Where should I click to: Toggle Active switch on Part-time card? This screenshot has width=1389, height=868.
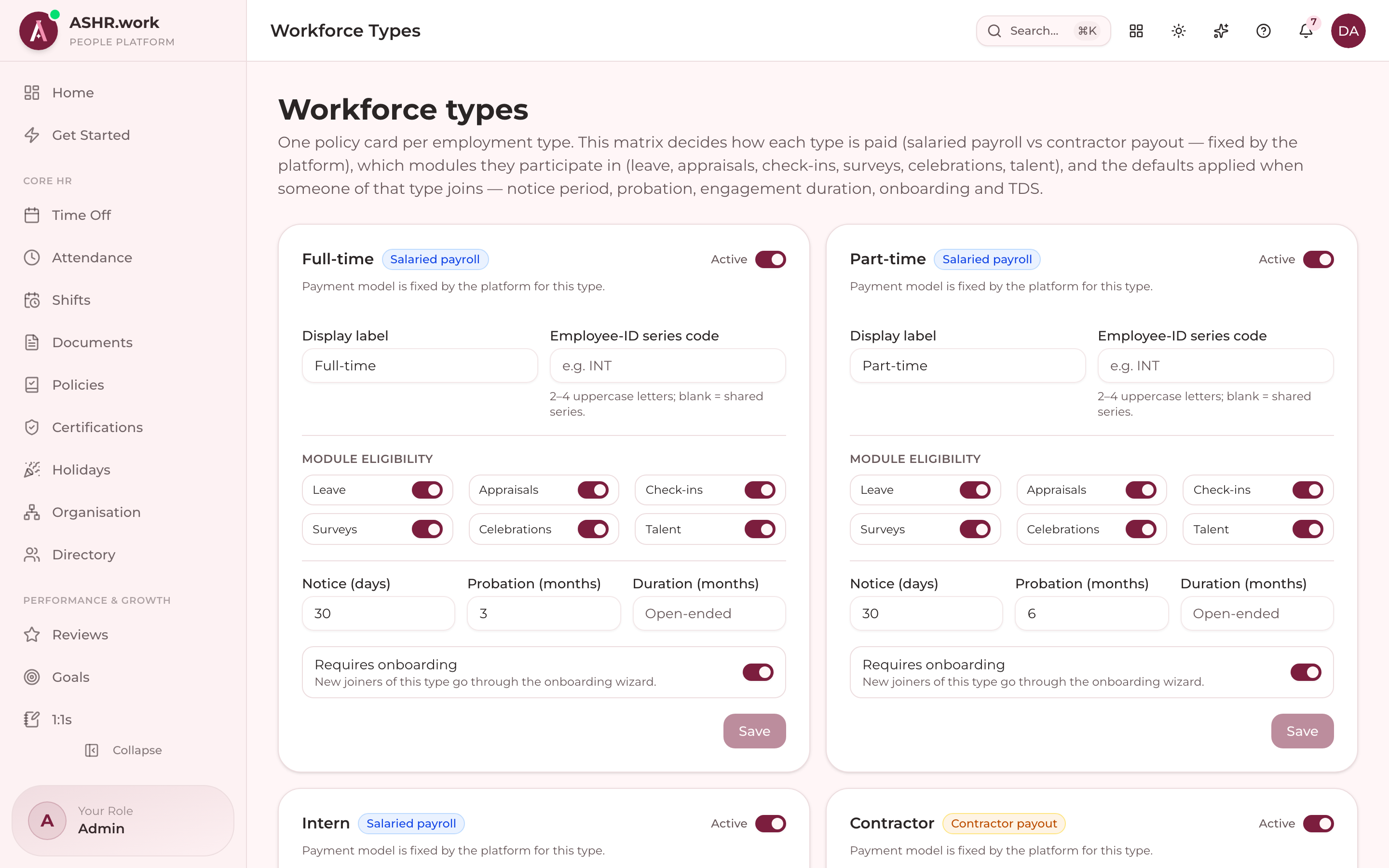[1319, 259]
